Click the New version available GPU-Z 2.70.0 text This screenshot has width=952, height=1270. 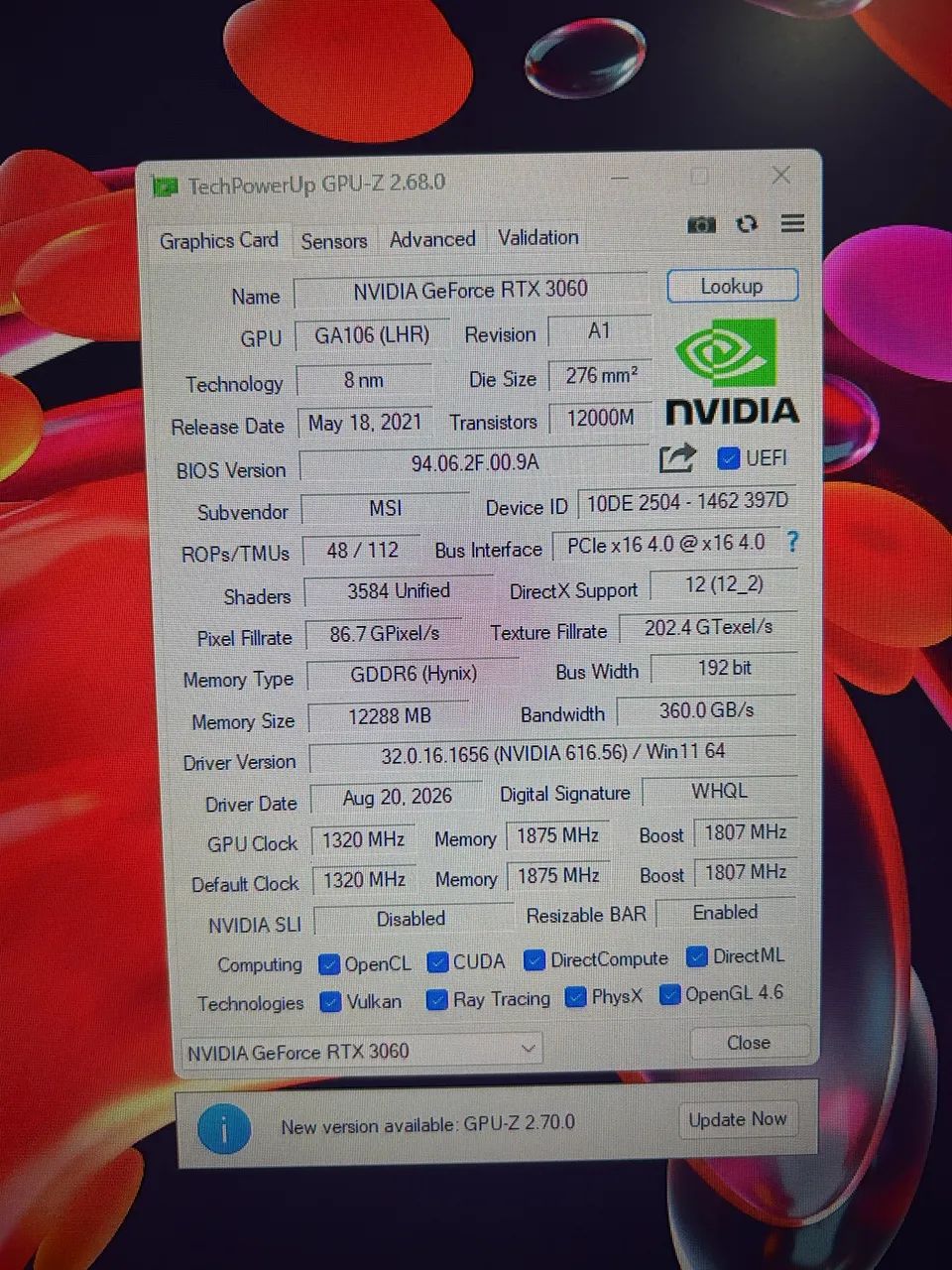(x=427, y=1125)
